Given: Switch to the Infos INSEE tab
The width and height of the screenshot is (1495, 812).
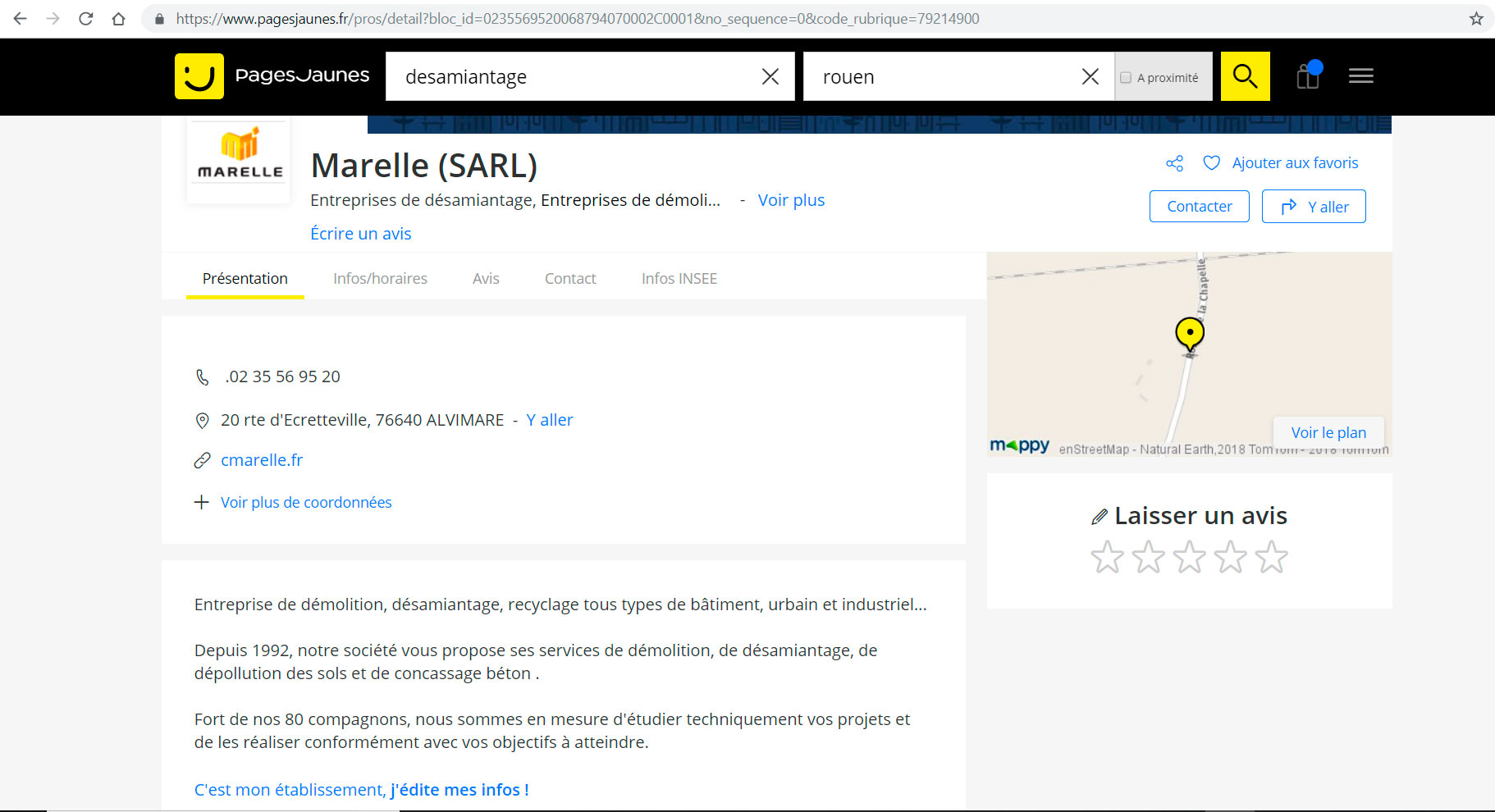Looking at the screenshot, I should pos(679,279).
